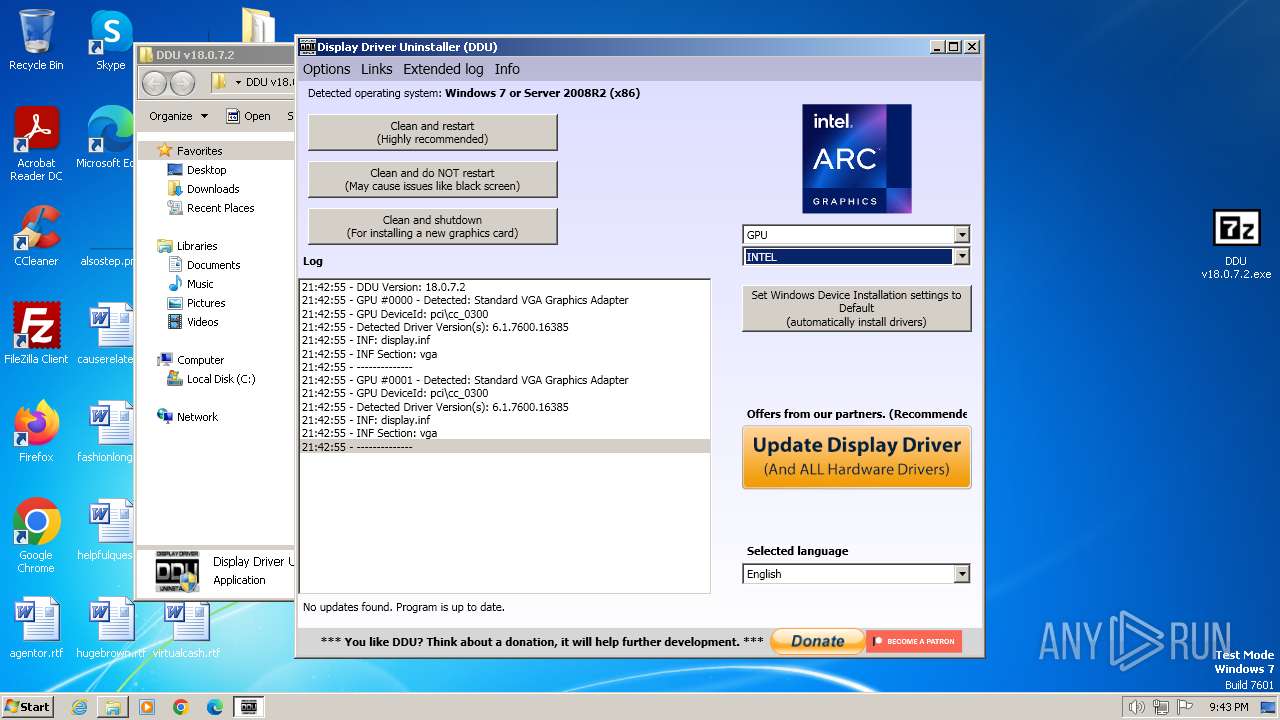Open the media player taskbar icon
Viewport: 1280px width, 720px height.
(147, 707)
